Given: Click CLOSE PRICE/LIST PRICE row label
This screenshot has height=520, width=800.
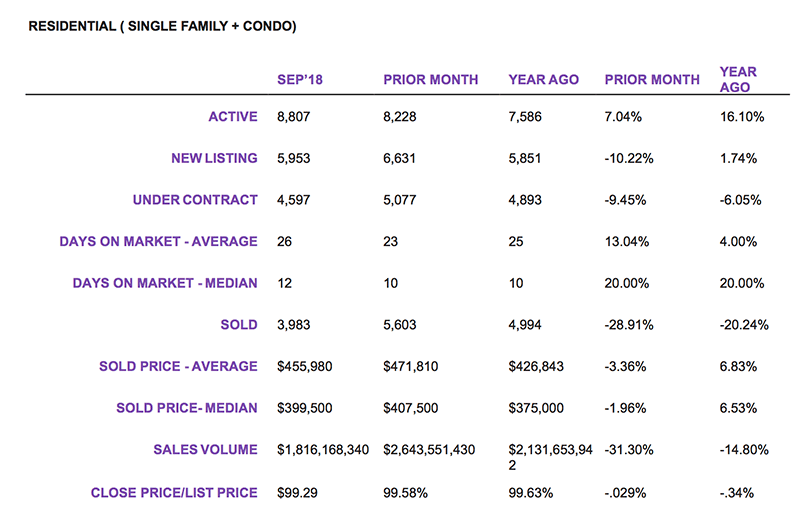Looking at the screenshot, I should point(174,492).
